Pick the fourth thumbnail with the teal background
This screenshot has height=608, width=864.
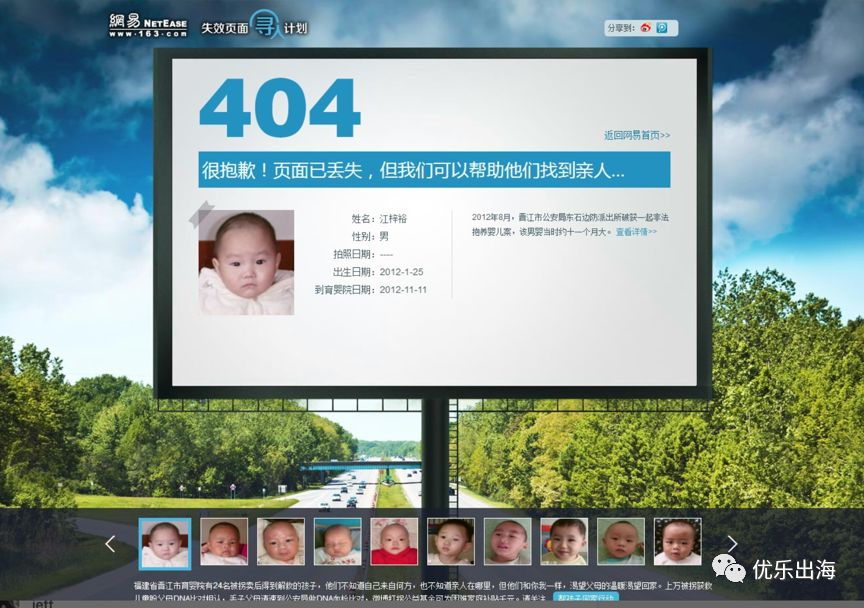[338, 542]
